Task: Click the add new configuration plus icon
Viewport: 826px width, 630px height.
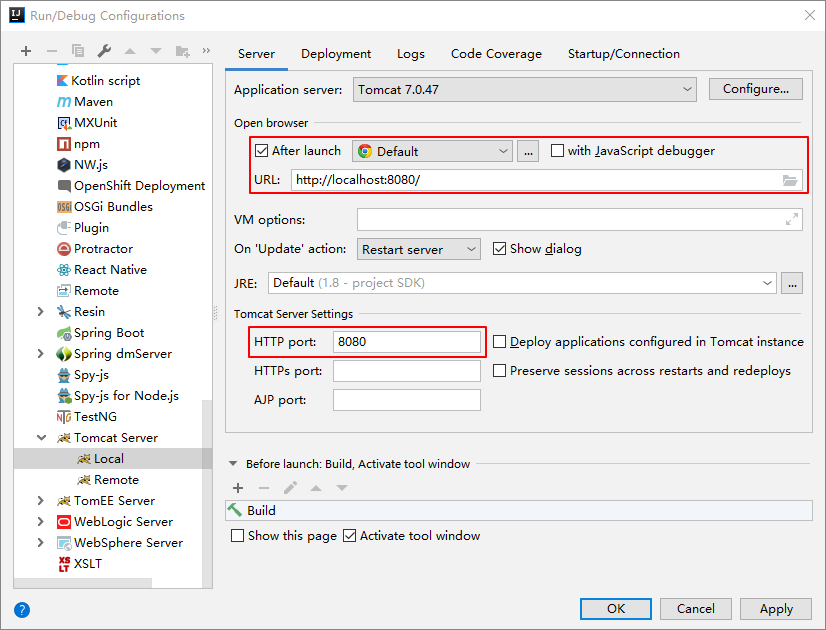Action: [x=26, y=51]
